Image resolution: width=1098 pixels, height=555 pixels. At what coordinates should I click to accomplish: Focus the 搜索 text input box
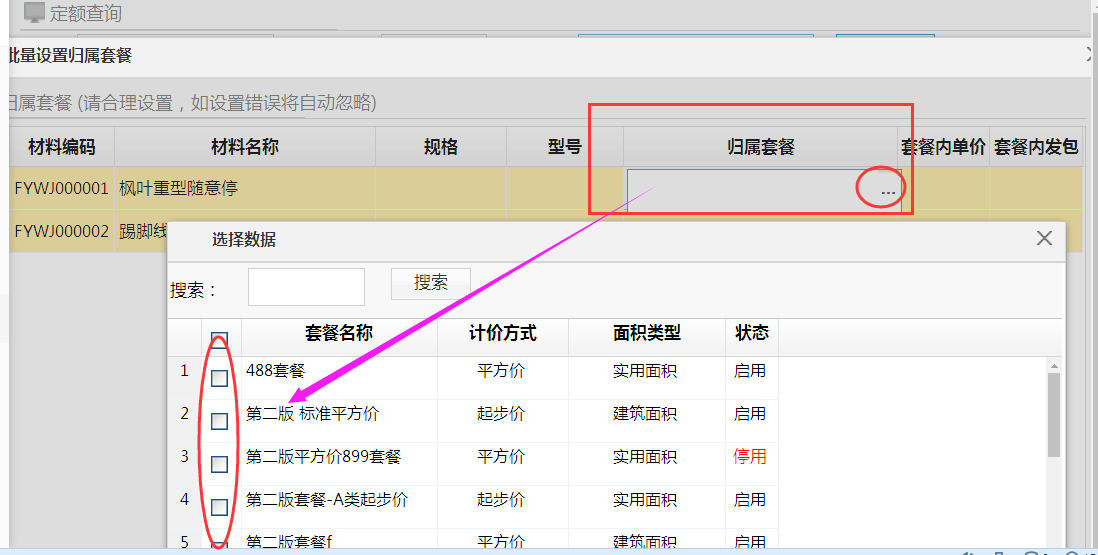click(306, 287)
